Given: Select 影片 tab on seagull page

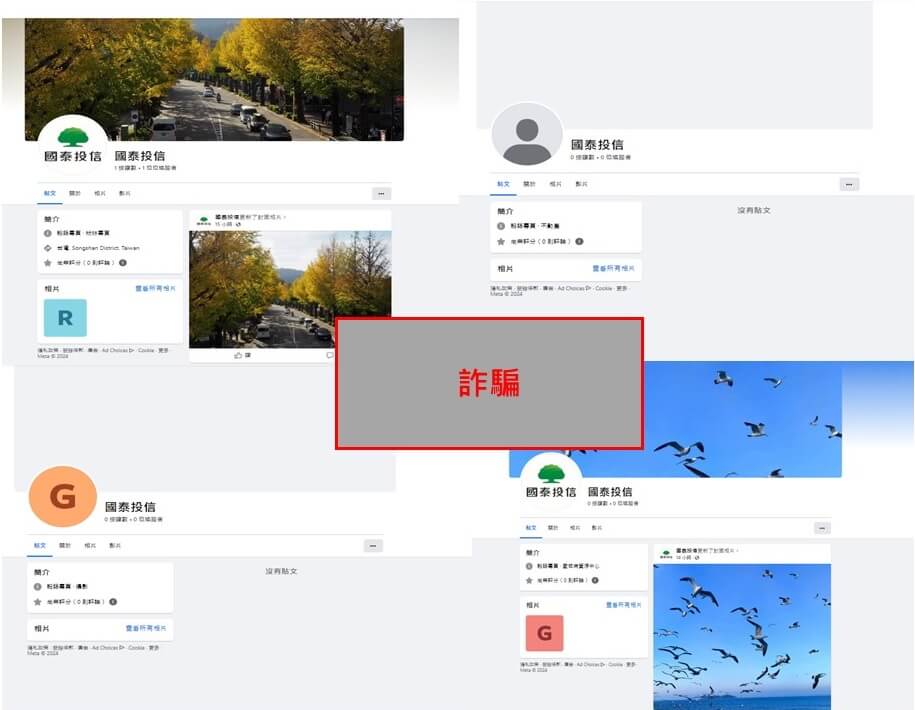Looking at the screenshot, I should 596,527.
